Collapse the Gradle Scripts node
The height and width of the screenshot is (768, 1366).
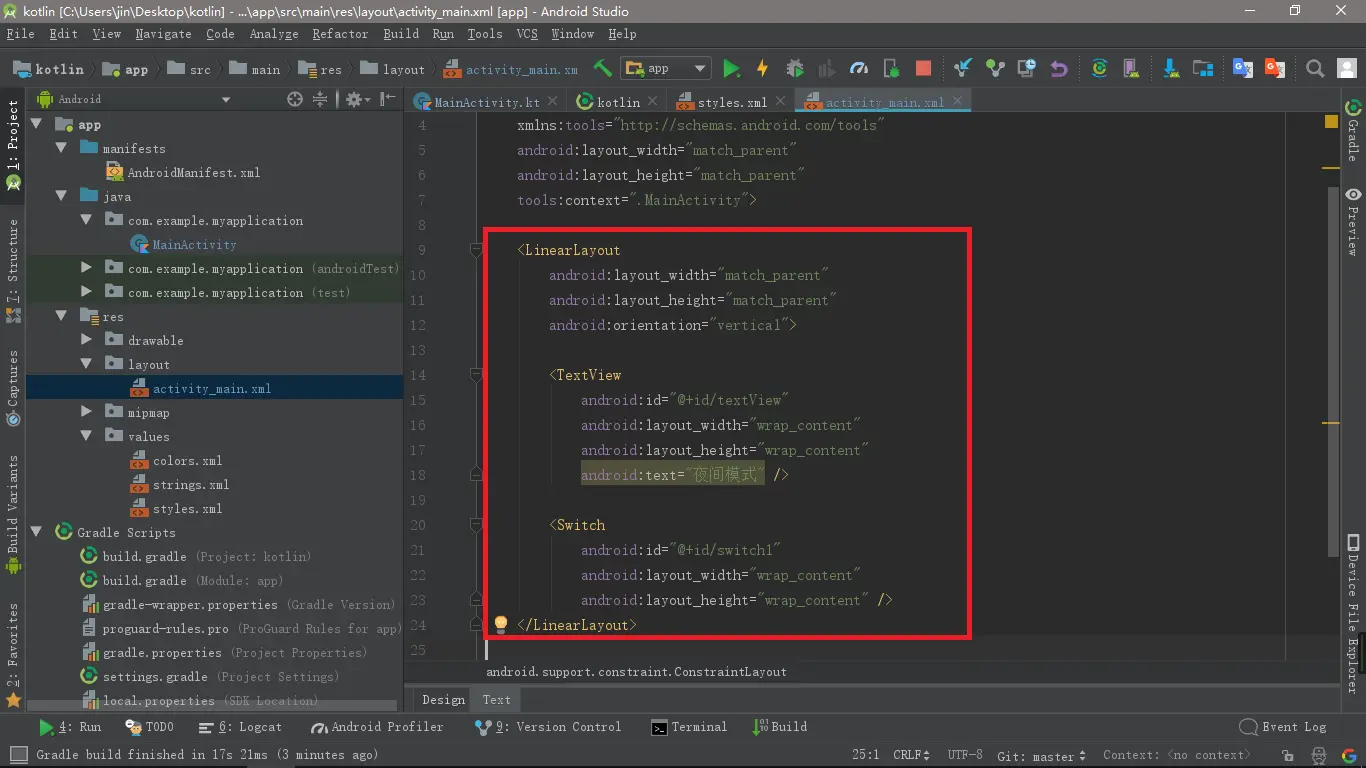coord(36,532)
